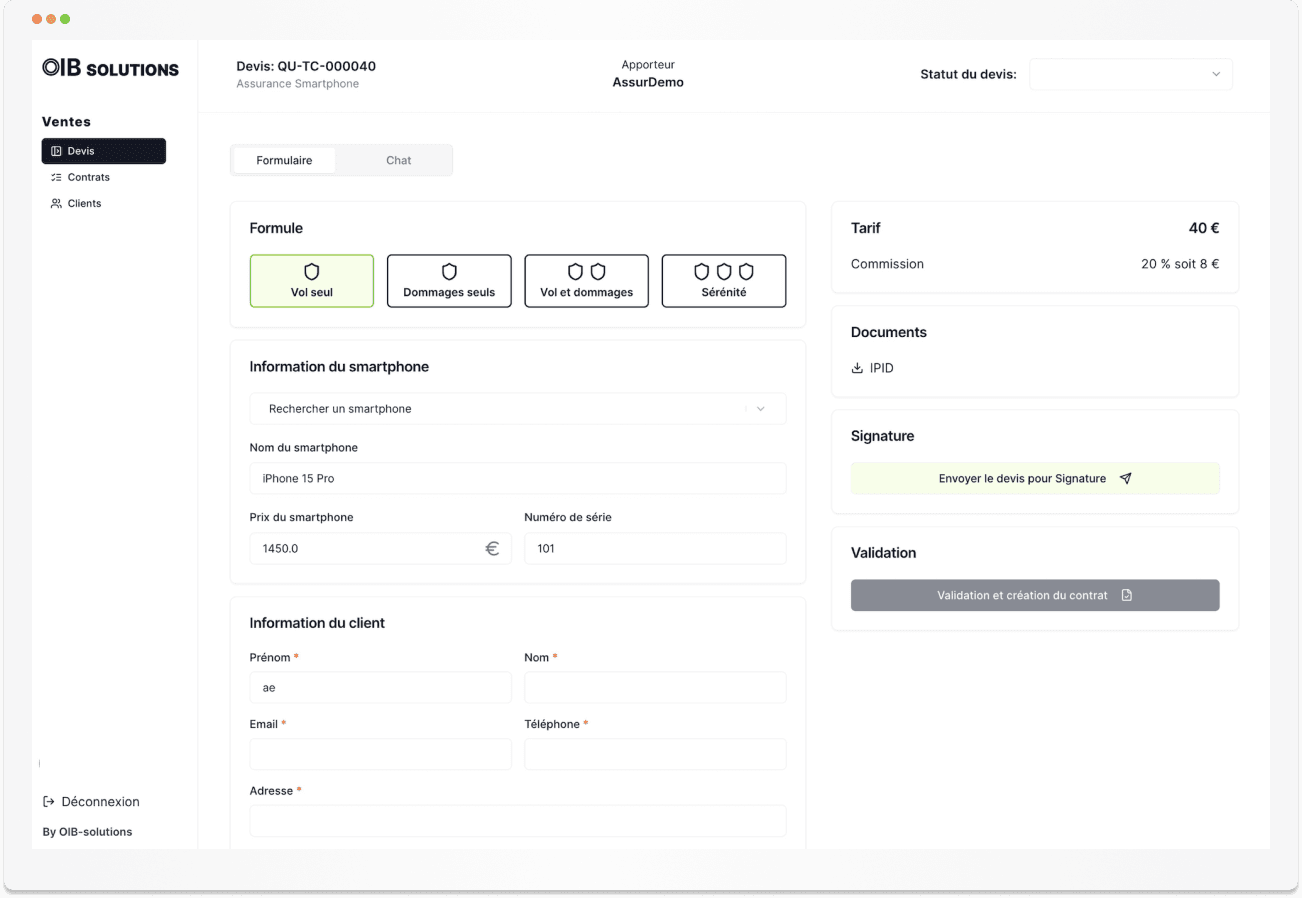Click the euro symbol in smartphone price field
Image resolution: width=1302 pixels, height=898 pixels.
492,548
